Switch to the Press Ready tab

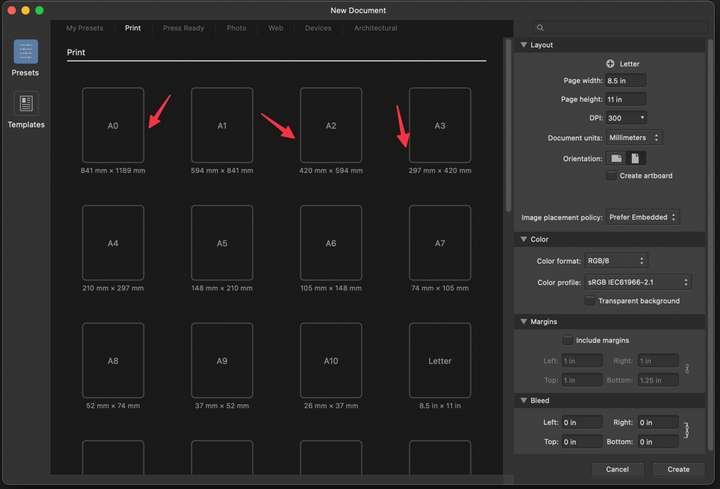tap(183, 28)
